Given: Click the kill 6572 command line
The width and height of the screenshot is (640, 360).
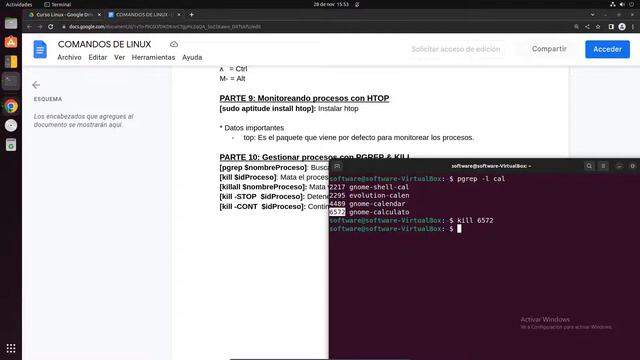Looking at the screenshot, I should tap(411, 220).
